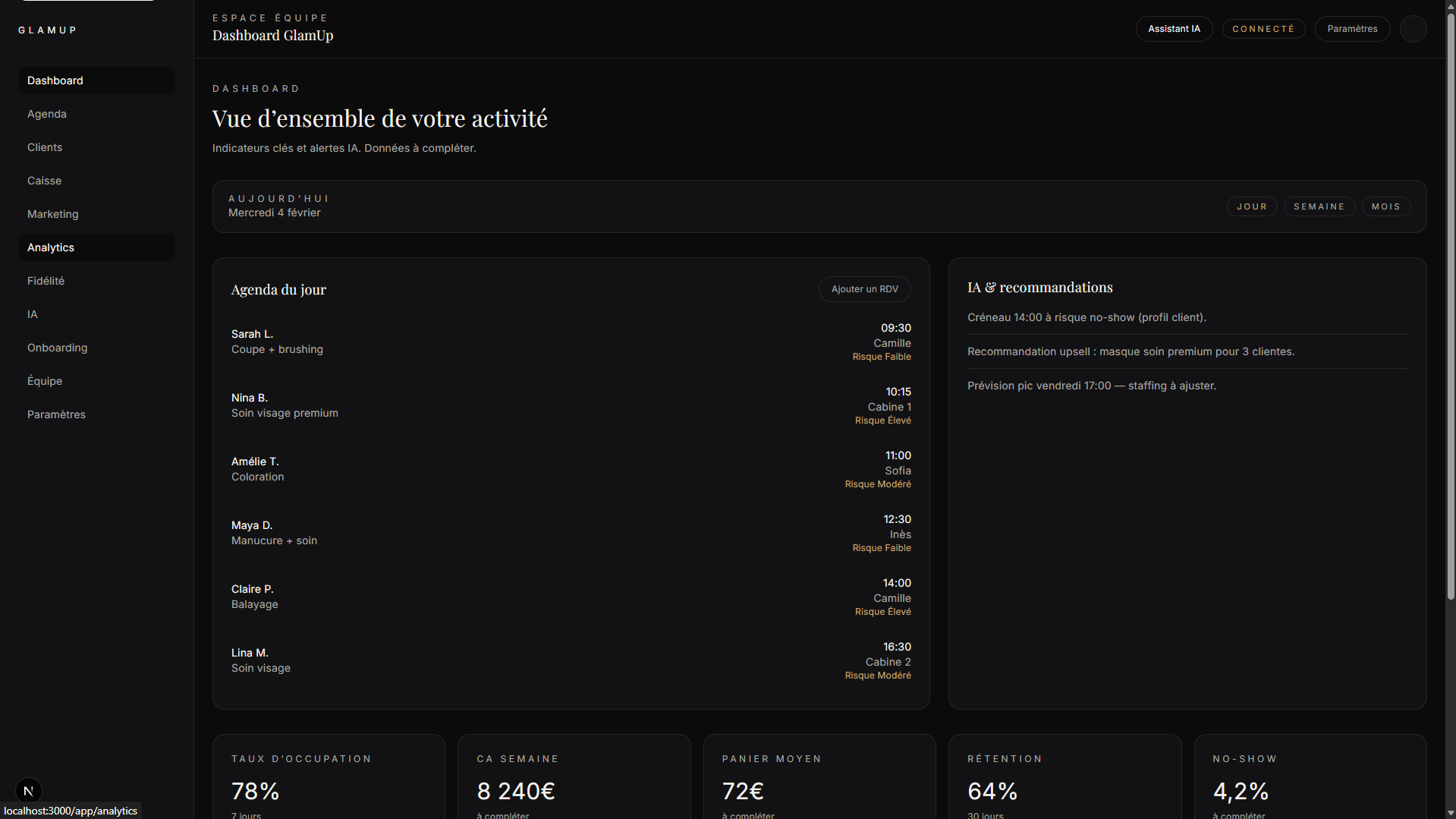
Task: Go to Clients in the sidebar
Action: [45, 147]
